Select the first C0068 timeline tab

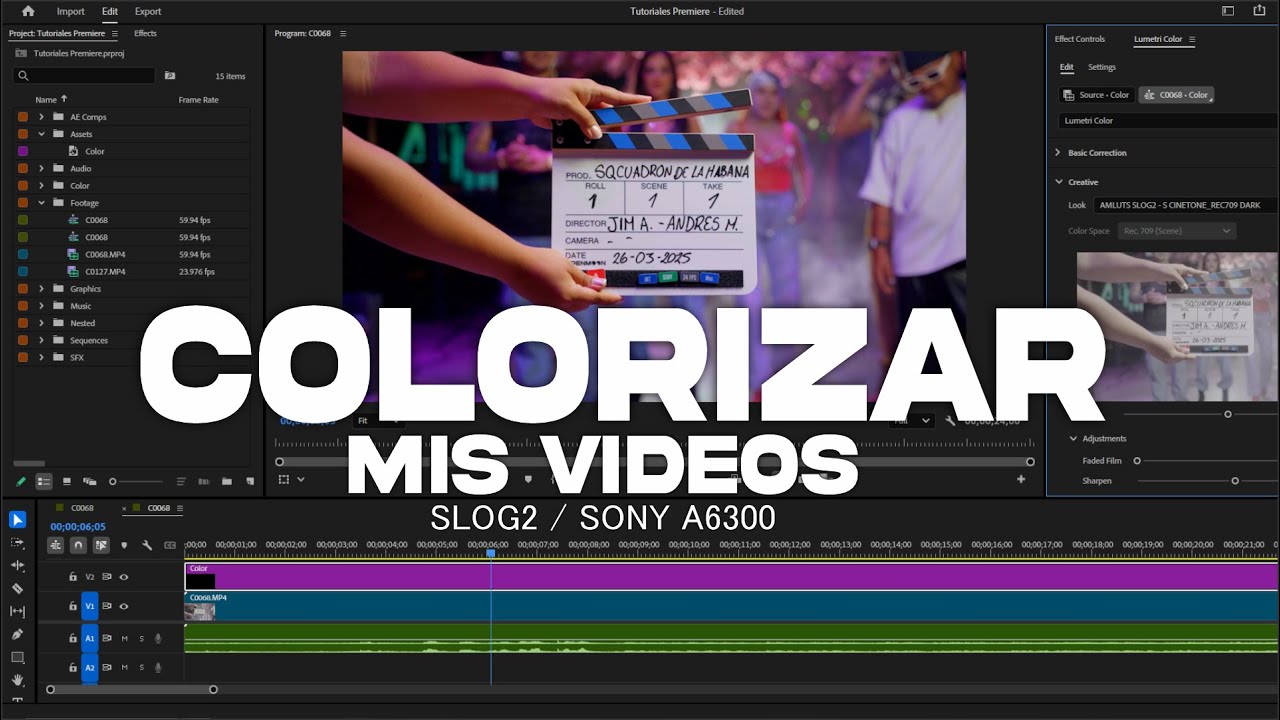coord(82,508)
